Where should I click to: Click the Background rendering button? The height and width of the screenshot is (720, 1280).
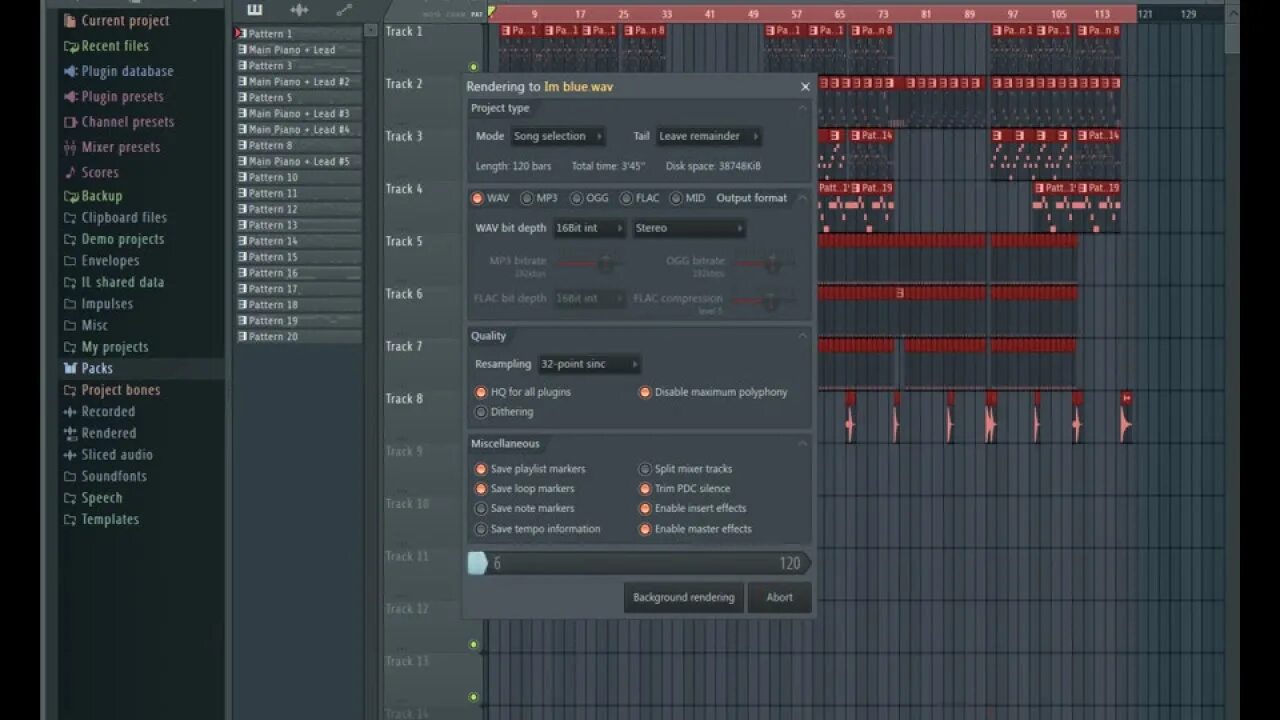[x=684, y=598]
